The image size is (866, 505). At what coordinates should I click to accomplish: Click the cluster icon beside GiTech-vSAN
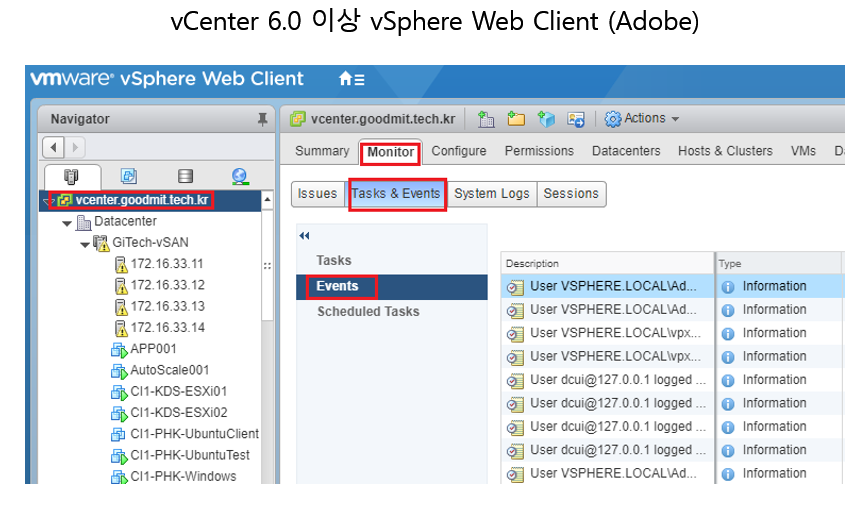pos(101,243)
